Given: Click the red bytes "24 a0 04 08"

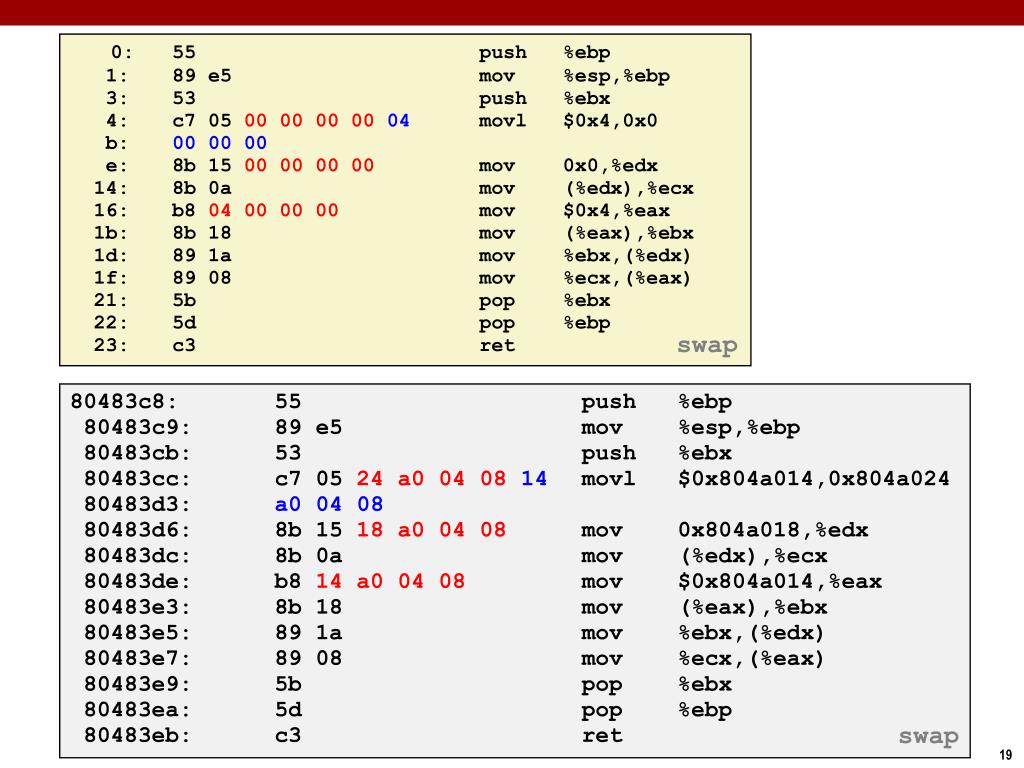Looking at the screenshot, I should click(431, 479).
